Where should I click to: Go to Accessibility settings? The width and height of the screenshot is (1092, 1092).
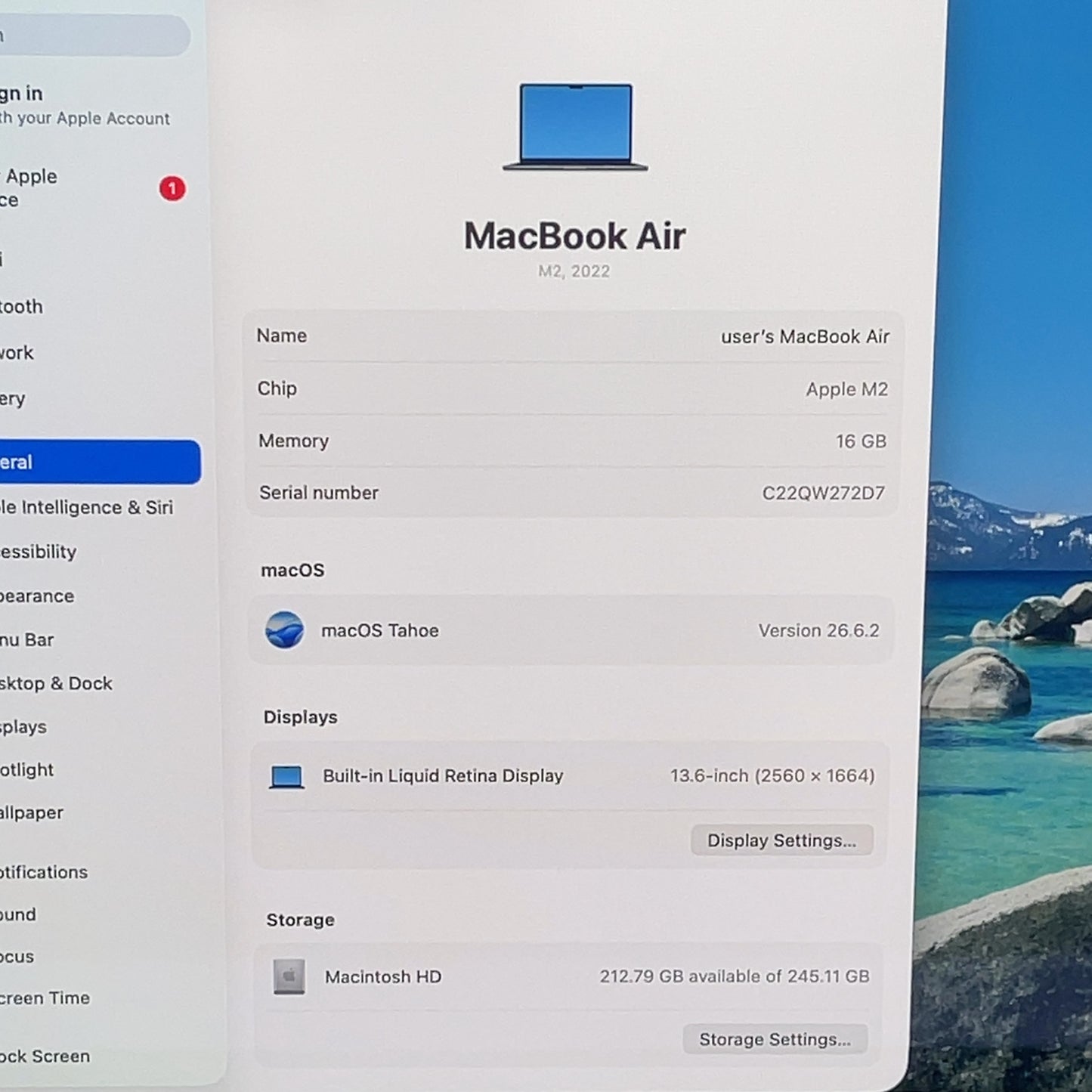[39, 552]
